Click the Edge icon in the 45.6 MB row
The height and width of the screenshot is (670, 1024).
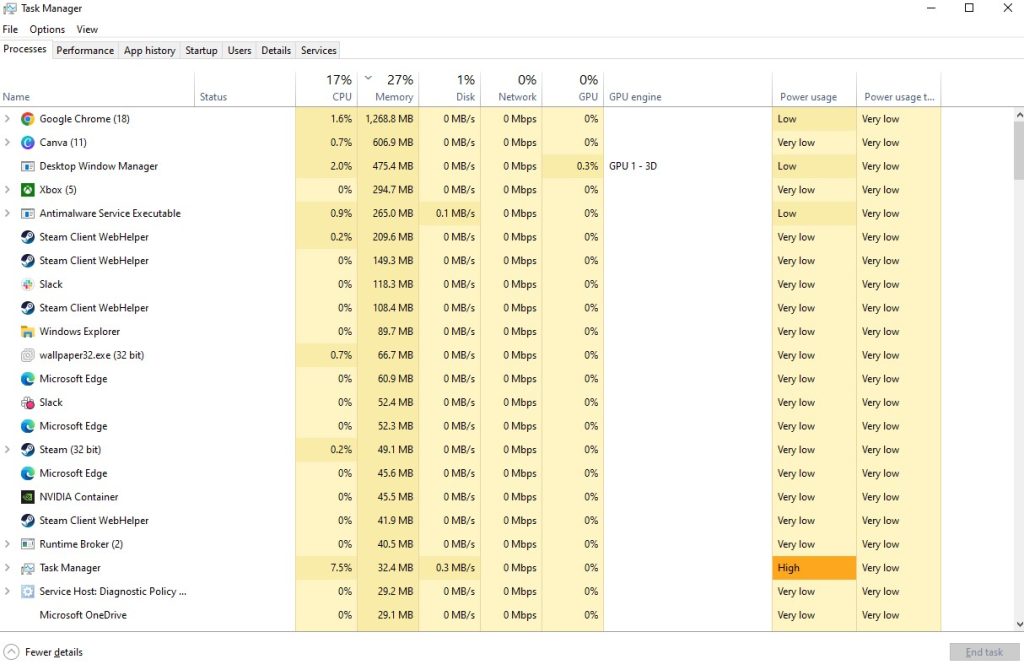pyautogui.click(x=27, y=473)
